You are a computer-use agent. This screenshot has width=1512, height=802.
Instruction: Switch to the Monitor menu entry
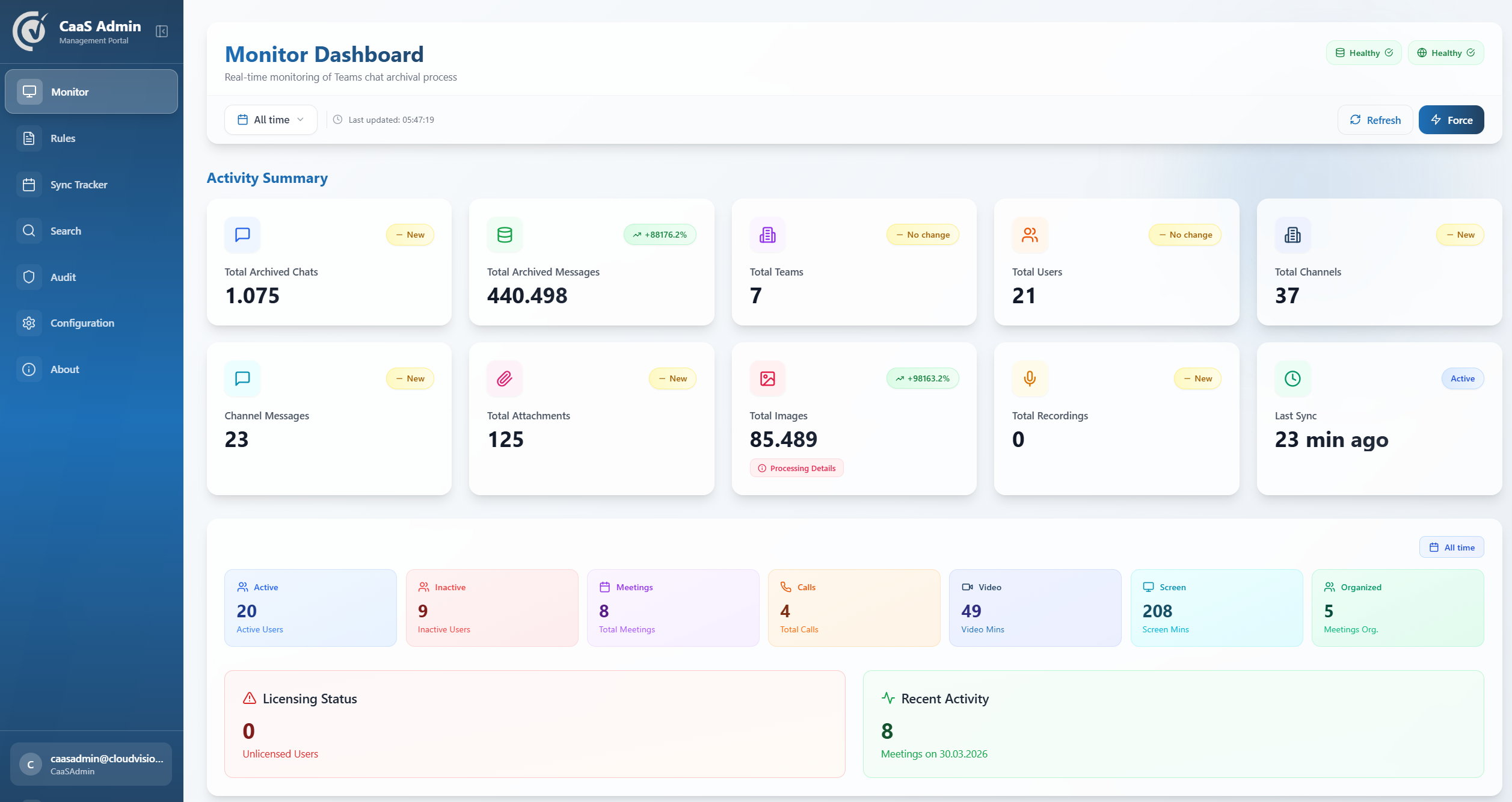[x=70, y=91]
